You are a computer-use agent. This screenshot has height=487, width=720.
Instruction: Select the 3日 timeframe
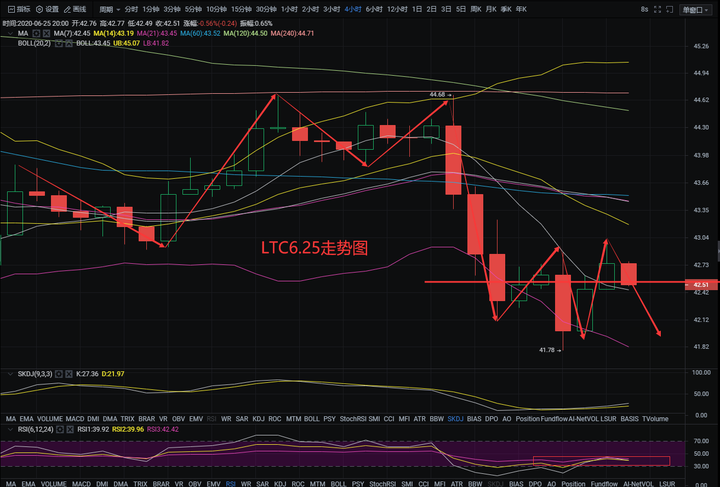[x=446, y=9]
